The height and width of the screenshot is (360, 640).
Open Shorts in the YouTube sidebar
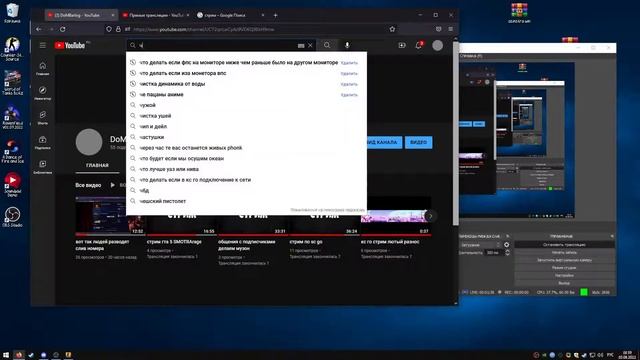42,118
